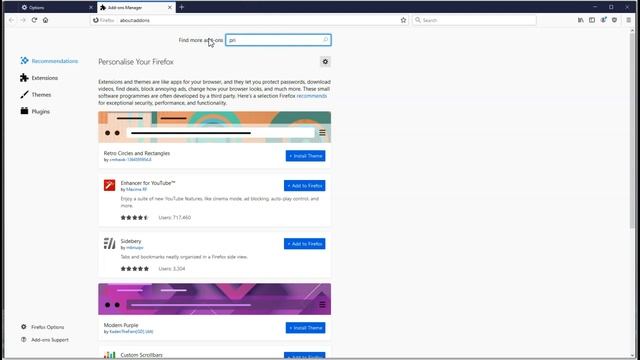The height and width of the screenshot is (360, 640).
Task: Close the Add-ons Manager tab
Action: pyautogui.click(x=170, y=7)
